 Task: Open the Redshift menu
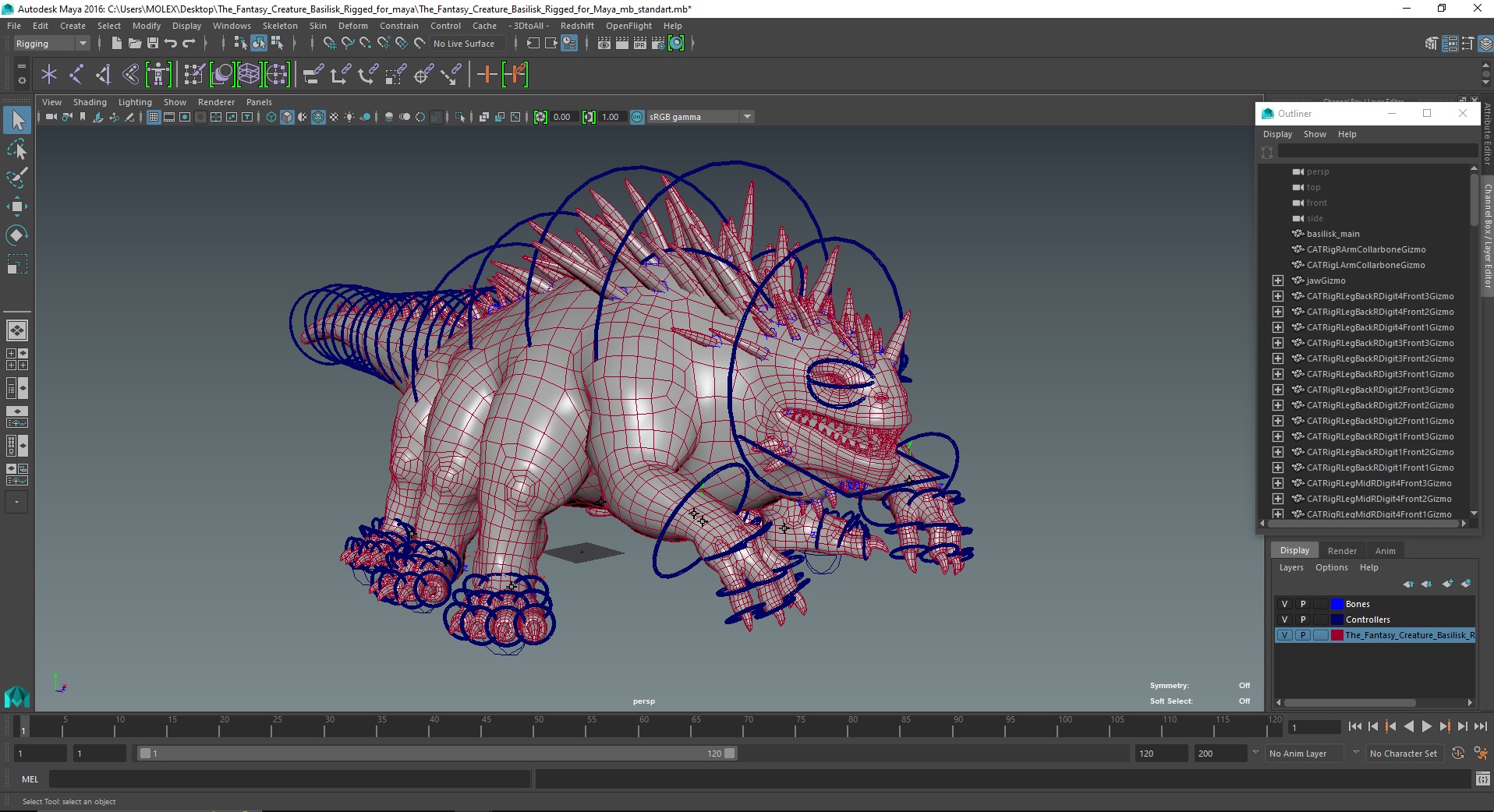[577, 26]
